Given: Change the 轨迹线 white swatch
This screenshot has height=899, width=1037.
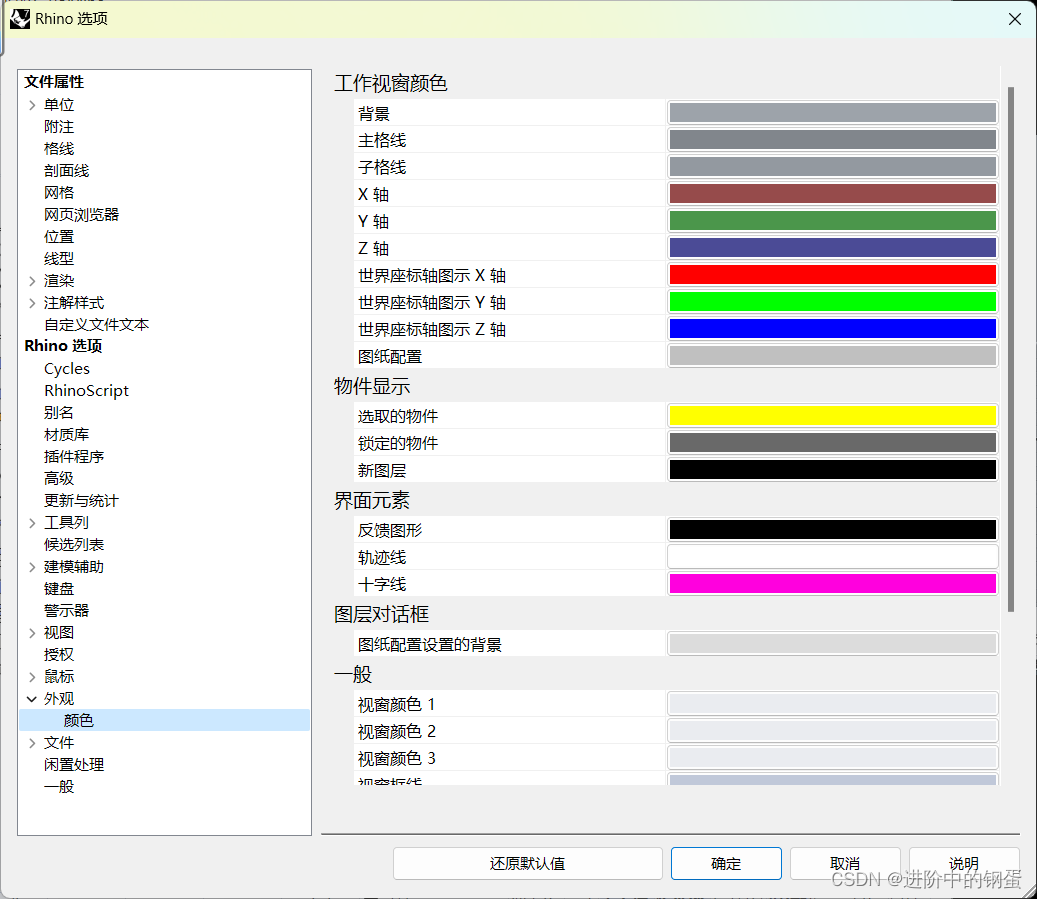Looking at the screenshot, I should 833,556.
